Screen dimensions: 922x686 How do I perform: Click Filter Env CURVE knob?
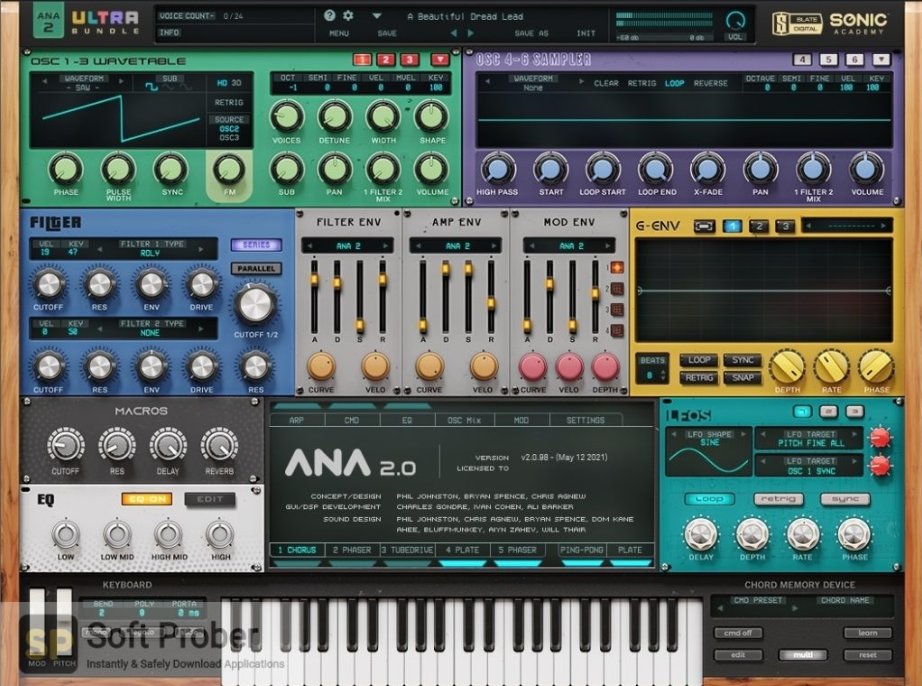coord(322,366)
